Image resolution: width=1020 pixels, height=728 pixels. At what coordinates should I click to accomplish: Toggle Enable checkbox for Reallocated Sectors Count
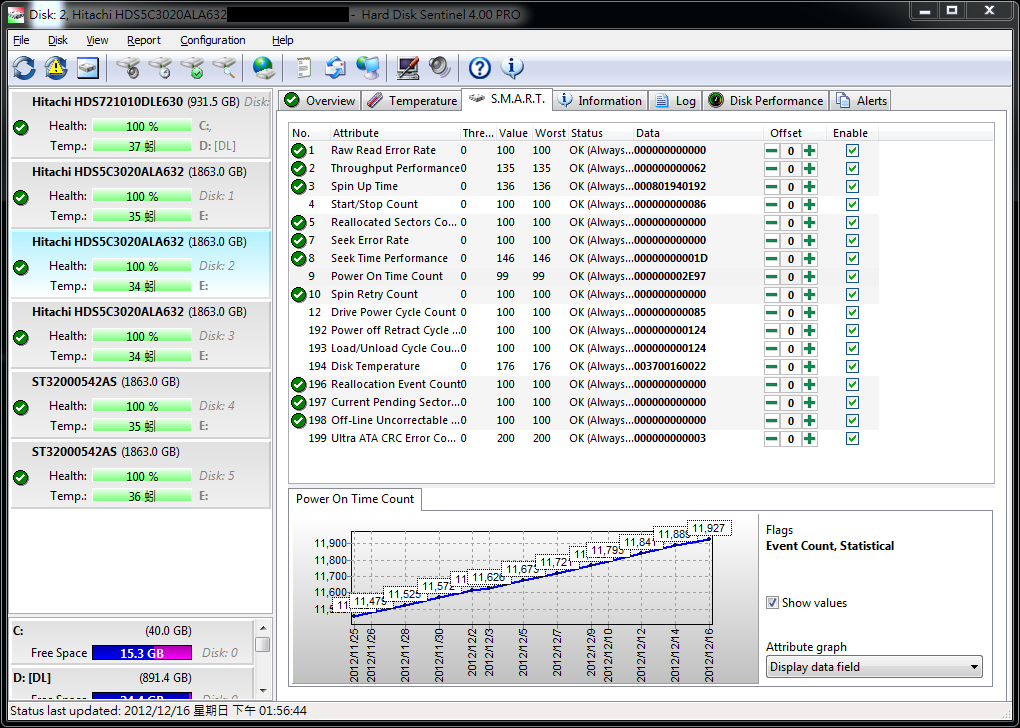pos(852,222)
